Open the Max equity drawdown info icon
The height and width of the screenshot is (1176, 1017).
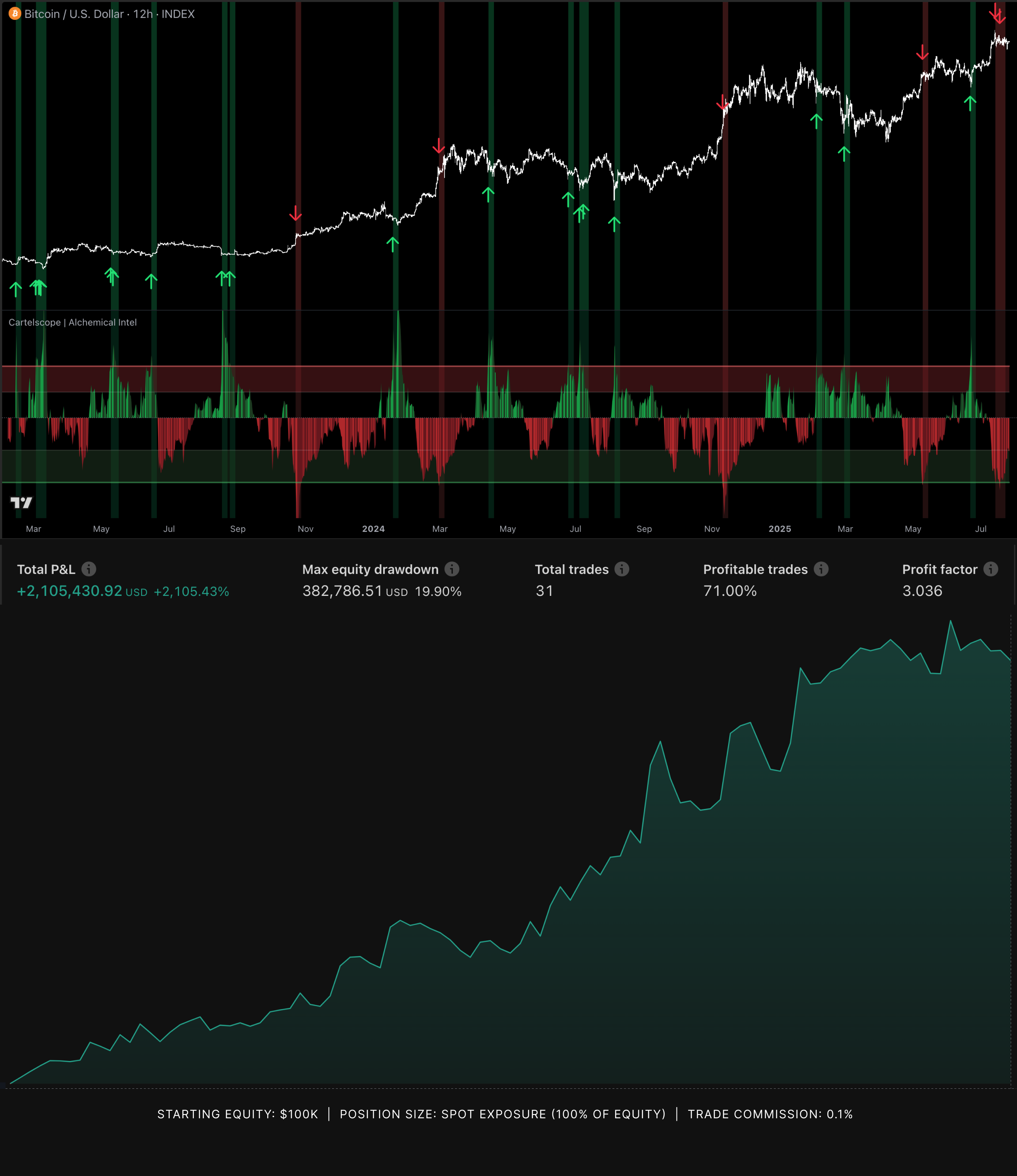coord(452,569)
